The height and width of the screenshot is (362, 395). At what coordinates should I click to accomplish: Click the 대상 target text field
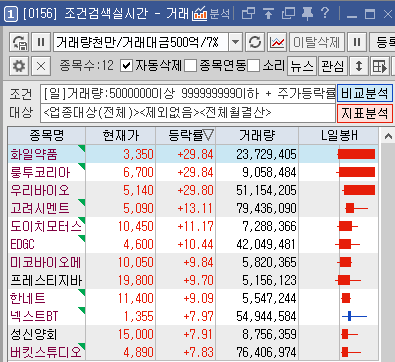pos(188,113)
